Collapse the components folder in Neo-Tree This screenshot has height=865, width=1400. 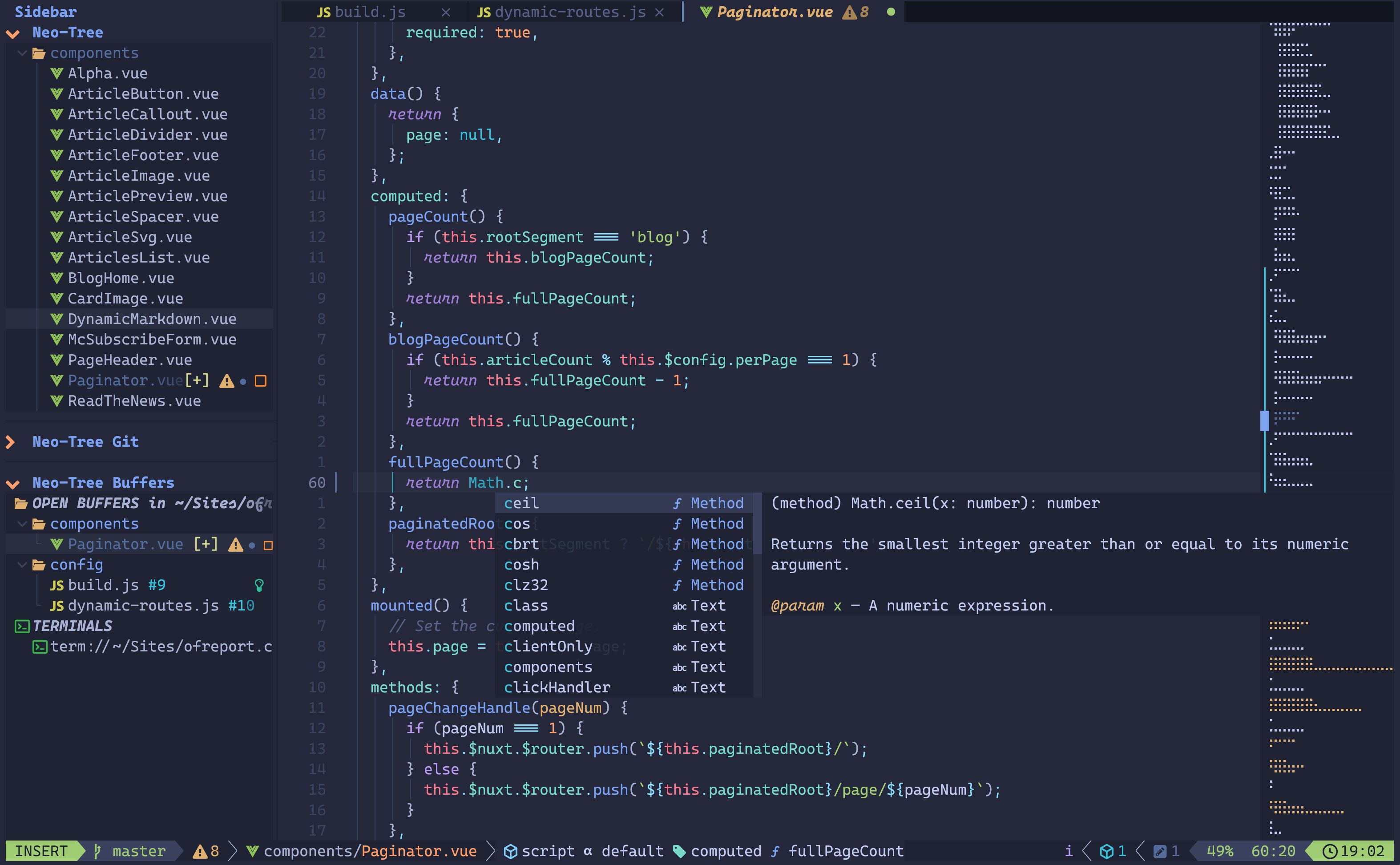click(x=22, y=53)
